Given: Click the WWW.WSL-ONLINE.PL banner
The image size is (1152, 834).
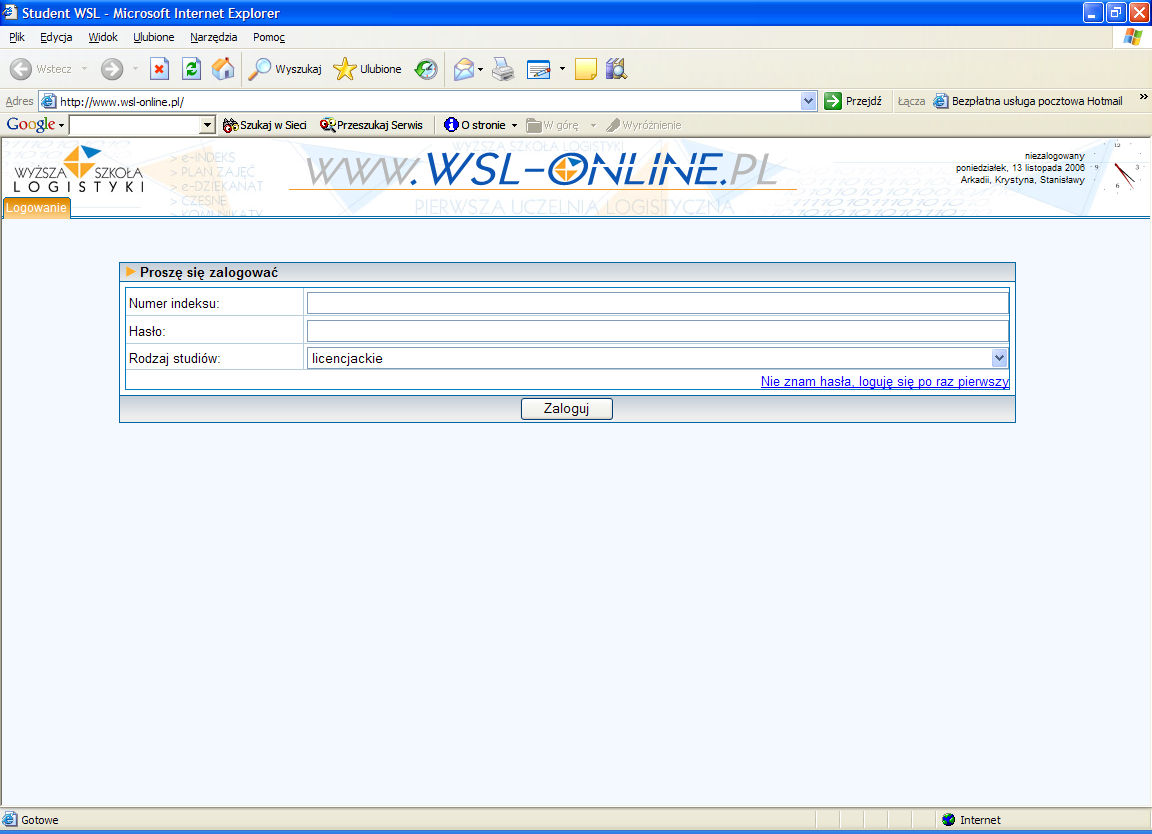Looking at the screenshot, I should (x=541, y=170).
